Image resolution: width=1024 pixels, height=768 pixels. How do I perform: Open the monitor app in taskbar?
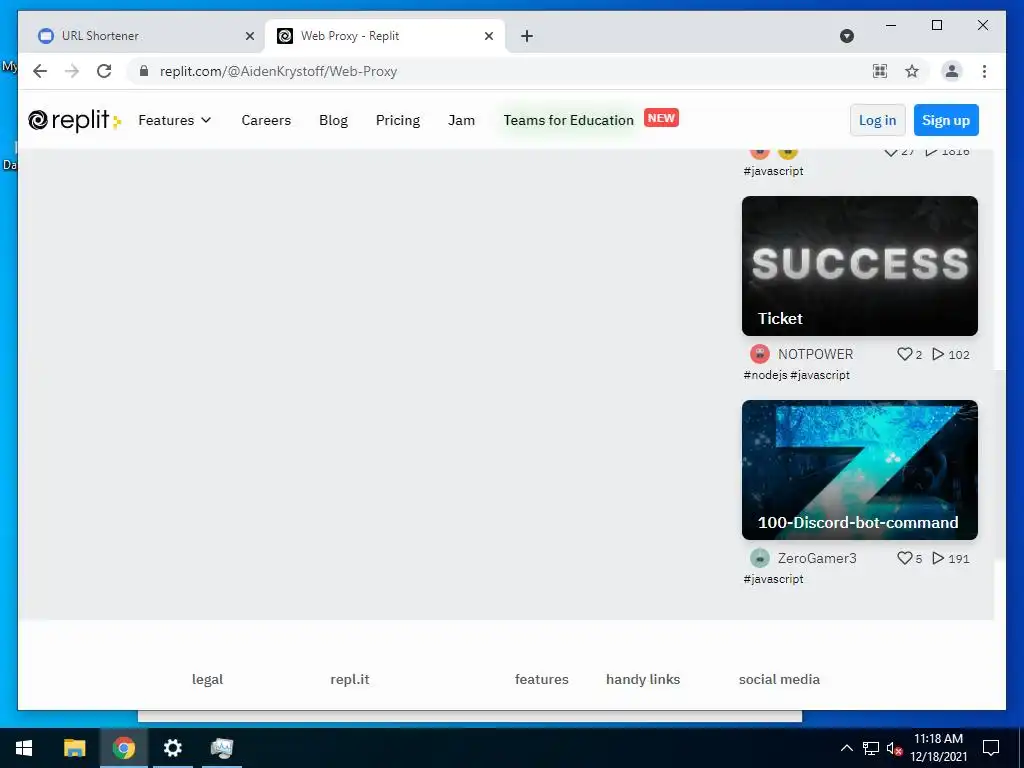click(x=221, y=748)
